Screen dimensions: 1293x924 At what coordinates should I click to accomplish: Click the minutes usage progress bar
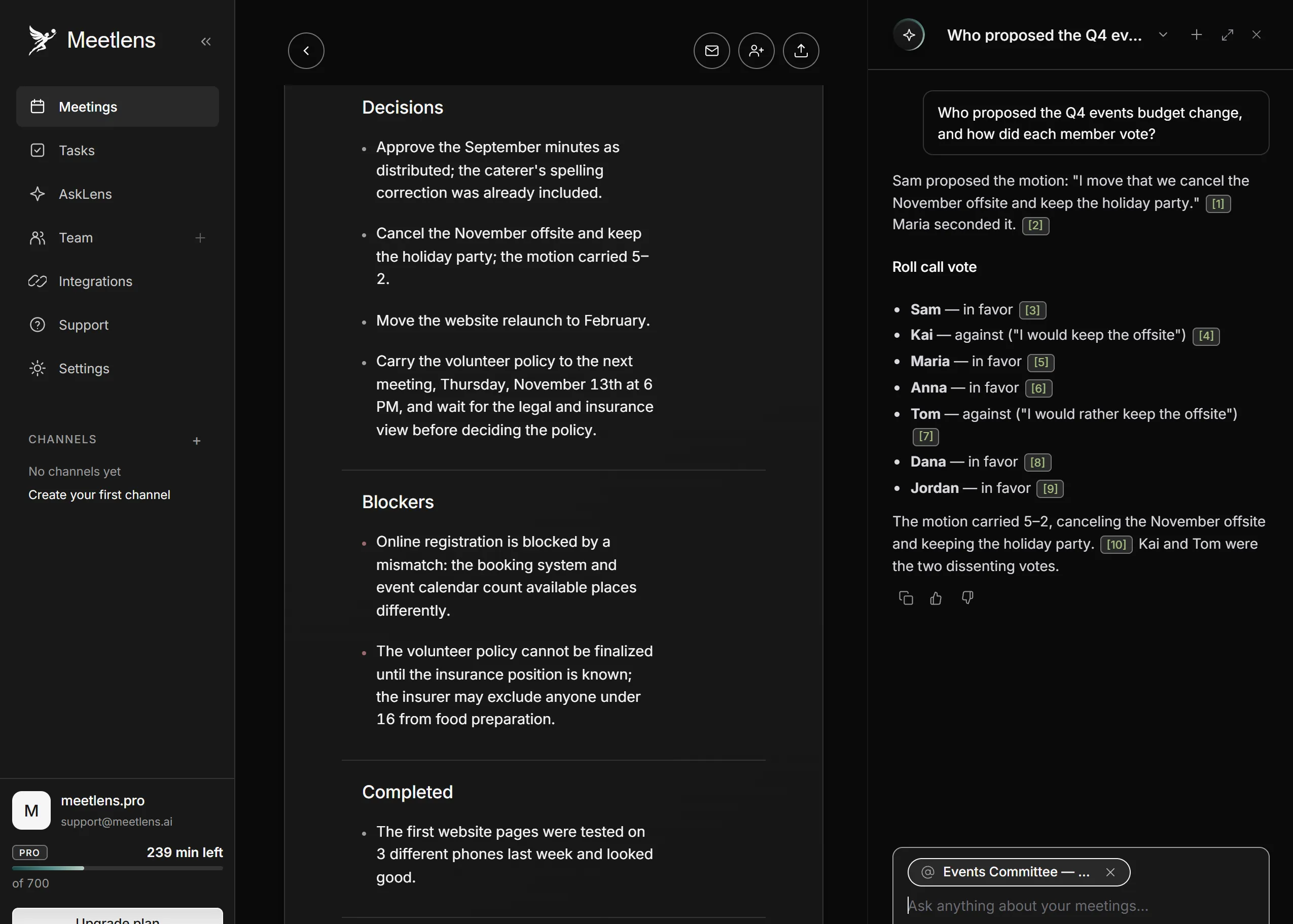point(117,868)
